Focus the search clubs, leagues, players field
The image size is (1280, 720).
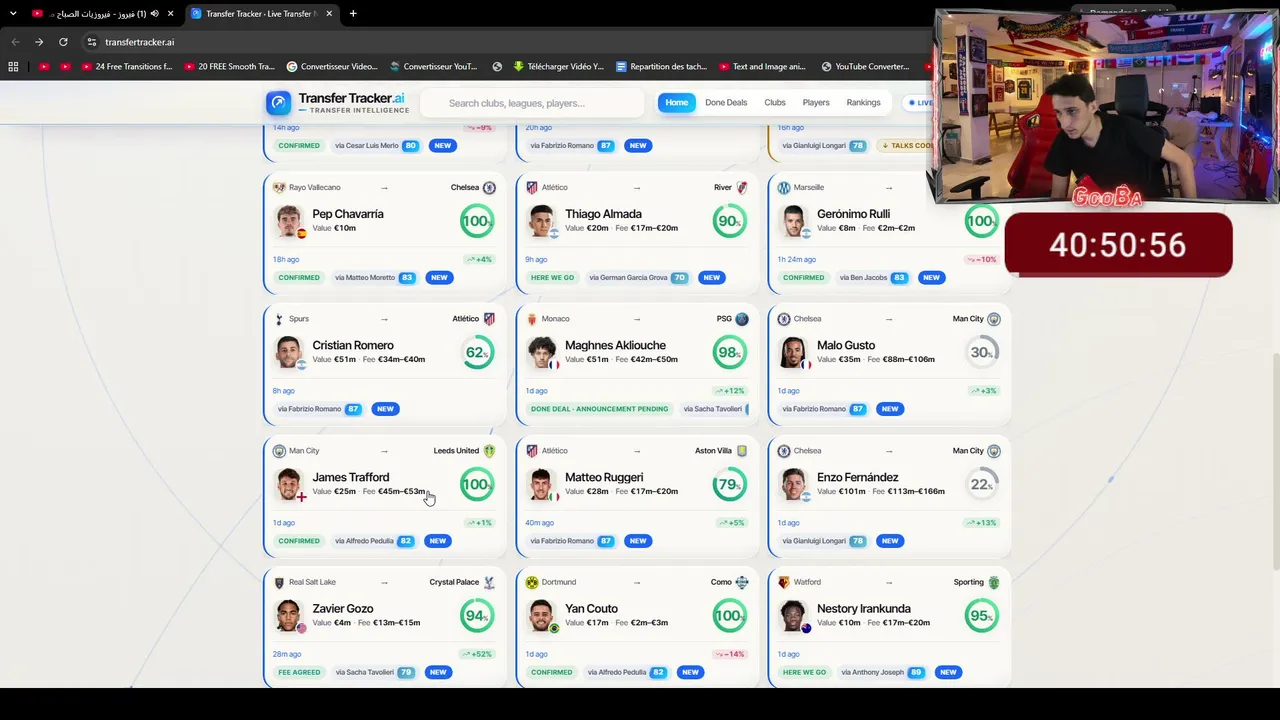point(532,103)
